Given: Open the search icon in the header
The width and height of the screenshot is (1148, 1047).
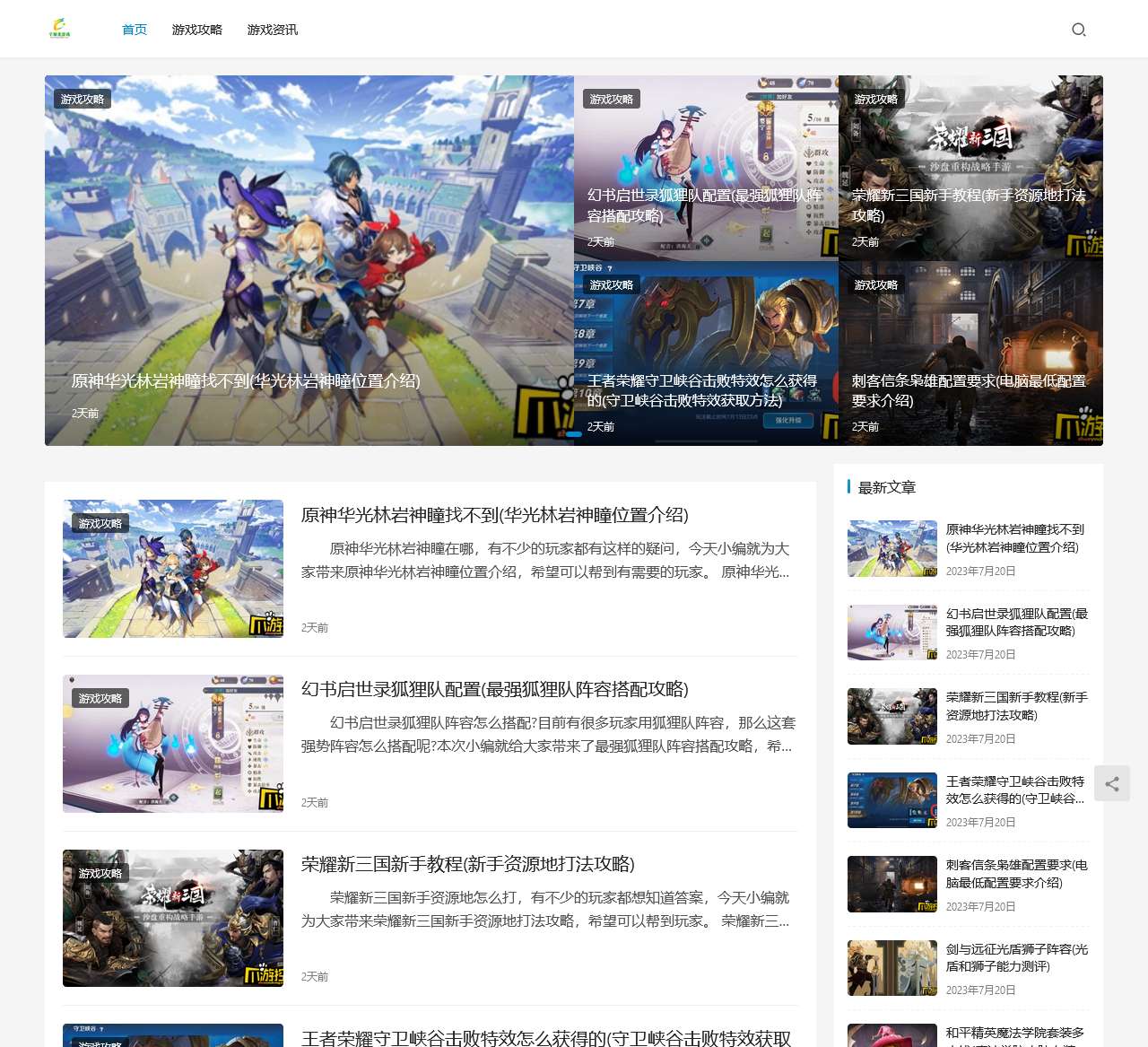Looking at the screenshot, I should 1079,30.
